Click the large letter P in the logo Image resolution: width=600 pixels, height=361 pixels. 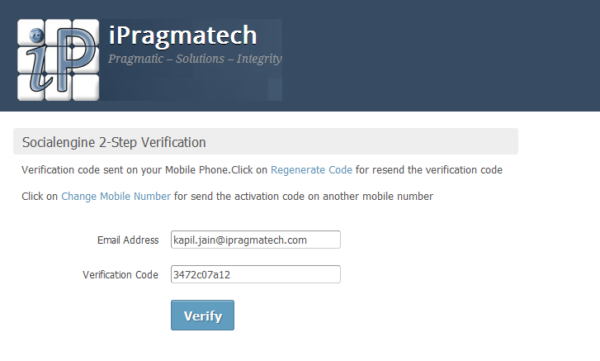point(77,57)
